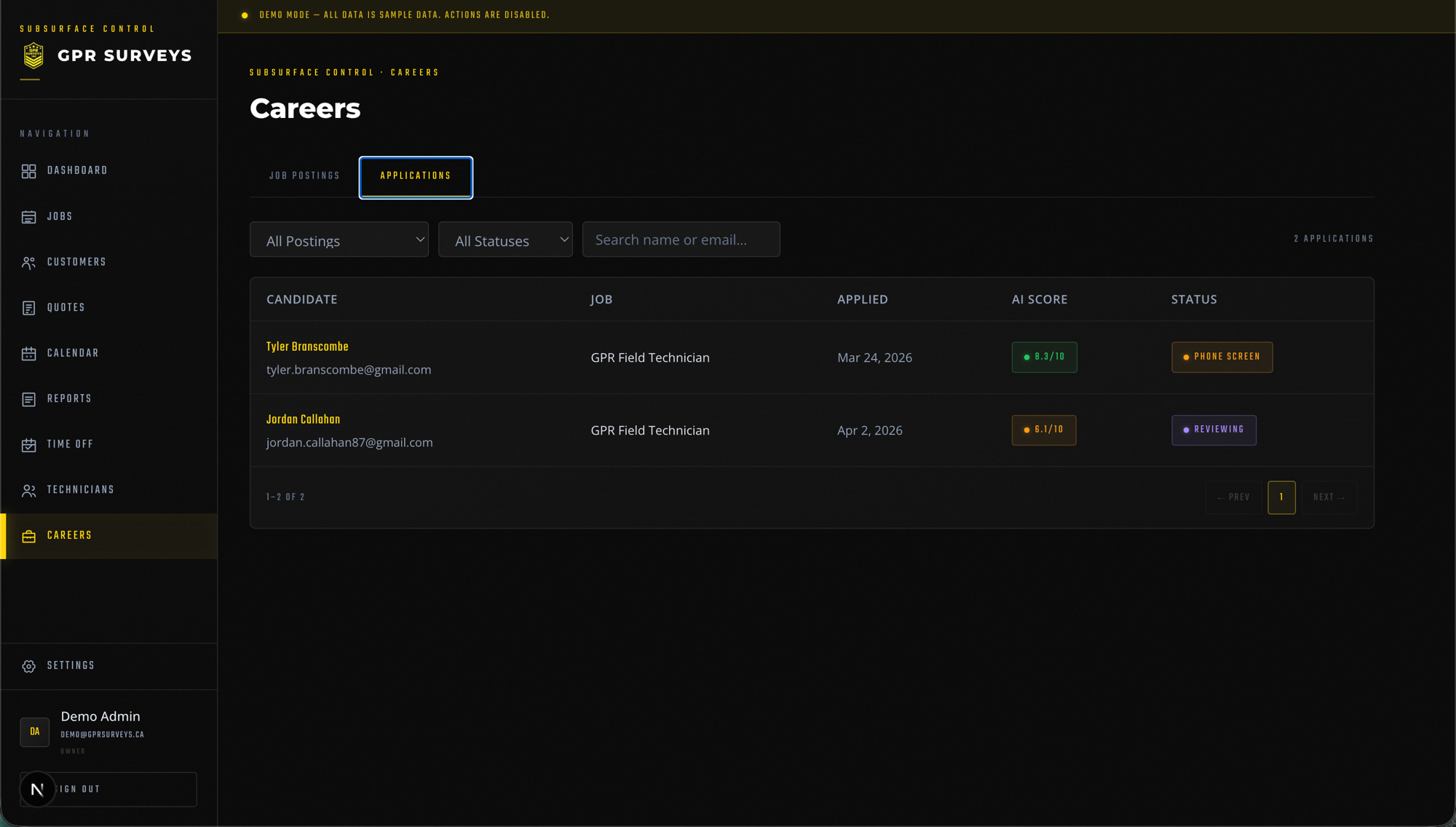Image resolution: width=1456 pixels, height=827 pixels.
Task: Open Tyler Branscombe's application
Action: point(307,347)
